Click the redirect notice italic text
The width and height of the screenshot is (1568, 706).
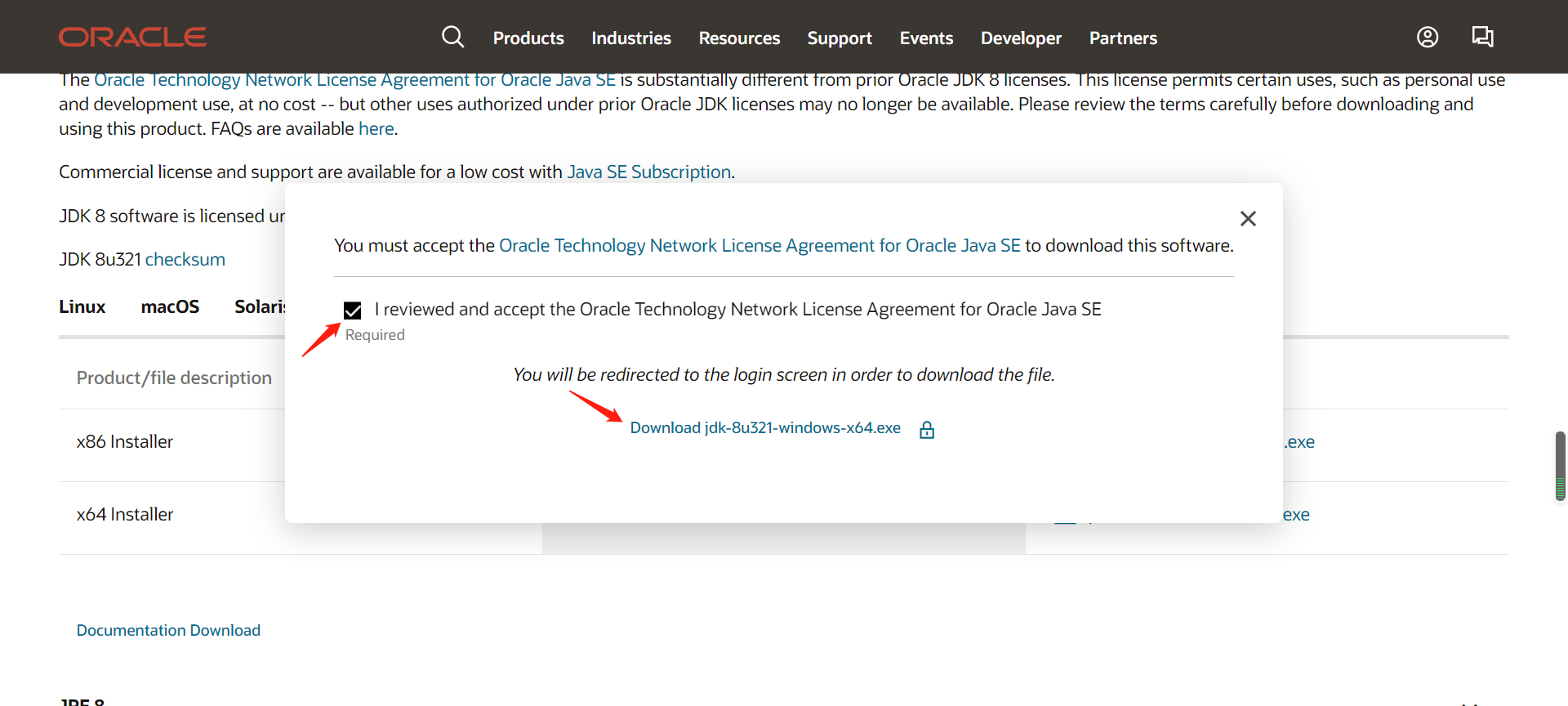[784, 375]
